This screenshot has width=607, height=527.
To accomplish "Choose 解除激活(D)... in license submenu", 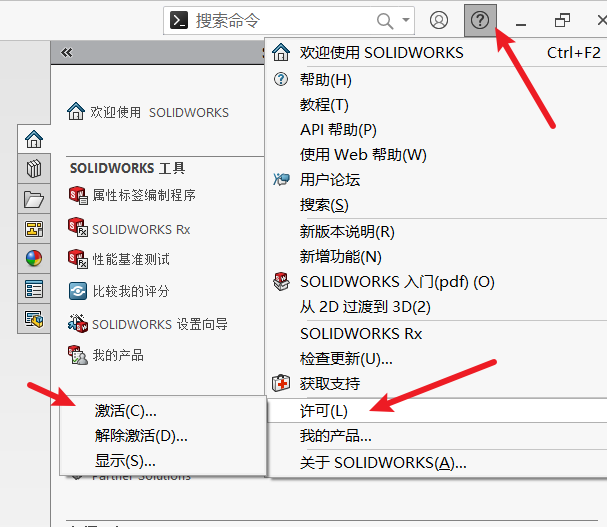I will (163, 436).
